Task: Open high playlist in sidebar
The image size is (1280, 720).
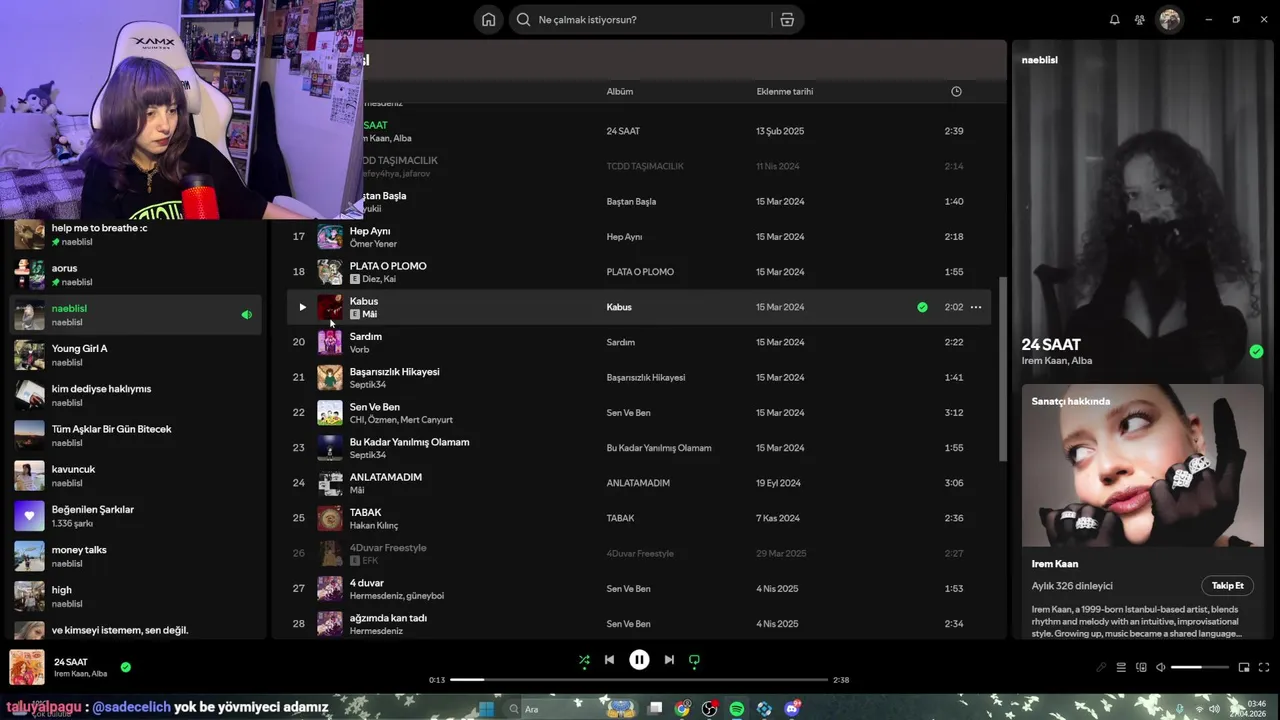Action: tap(136, 596)
